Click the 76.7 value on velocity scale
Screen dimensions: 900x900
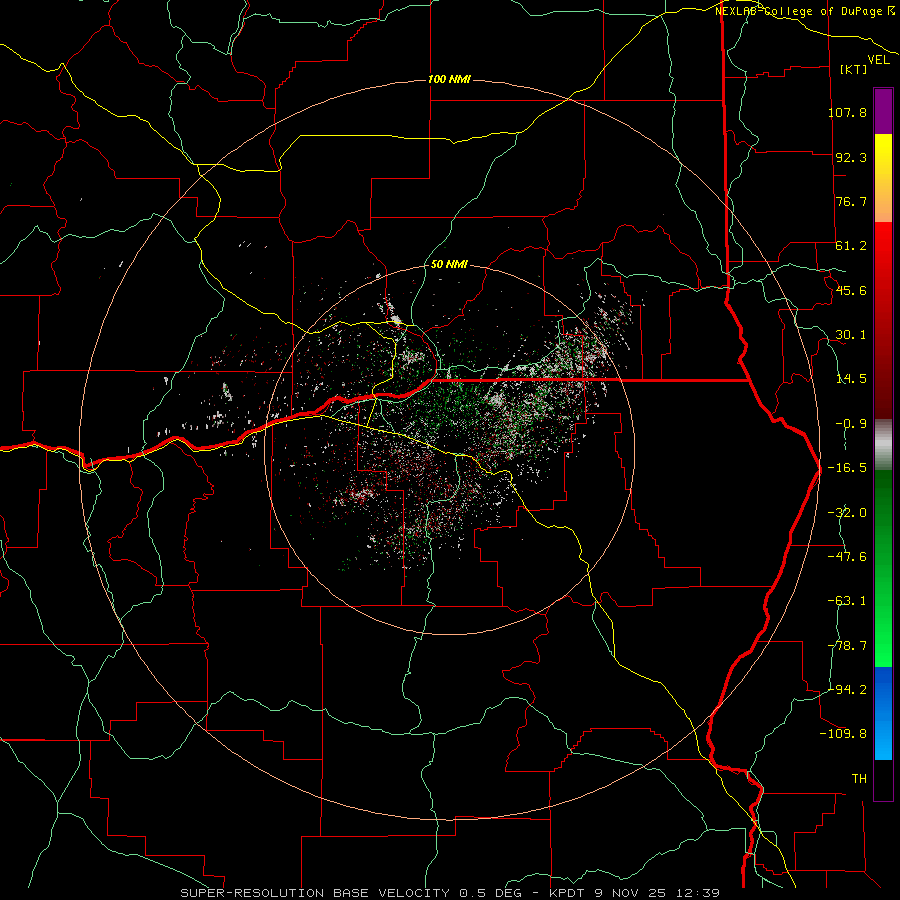coord(851,201)
